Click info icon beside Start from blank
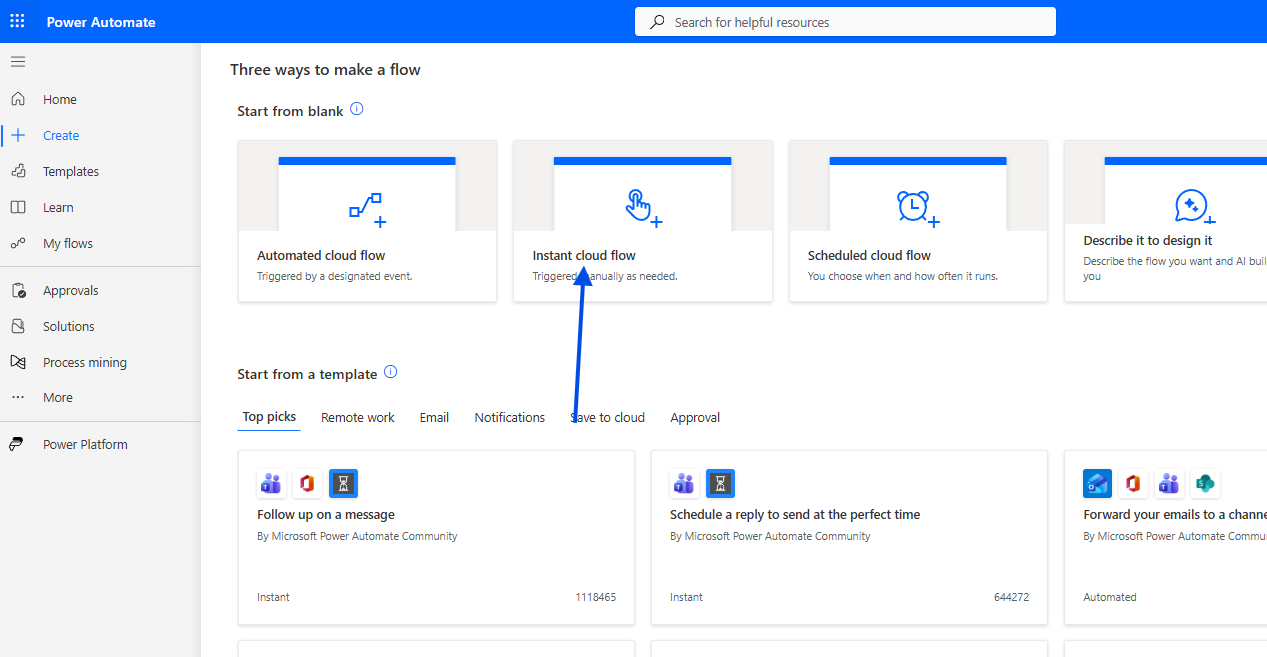Screen dimensions: 1267x657 [357, 109]
